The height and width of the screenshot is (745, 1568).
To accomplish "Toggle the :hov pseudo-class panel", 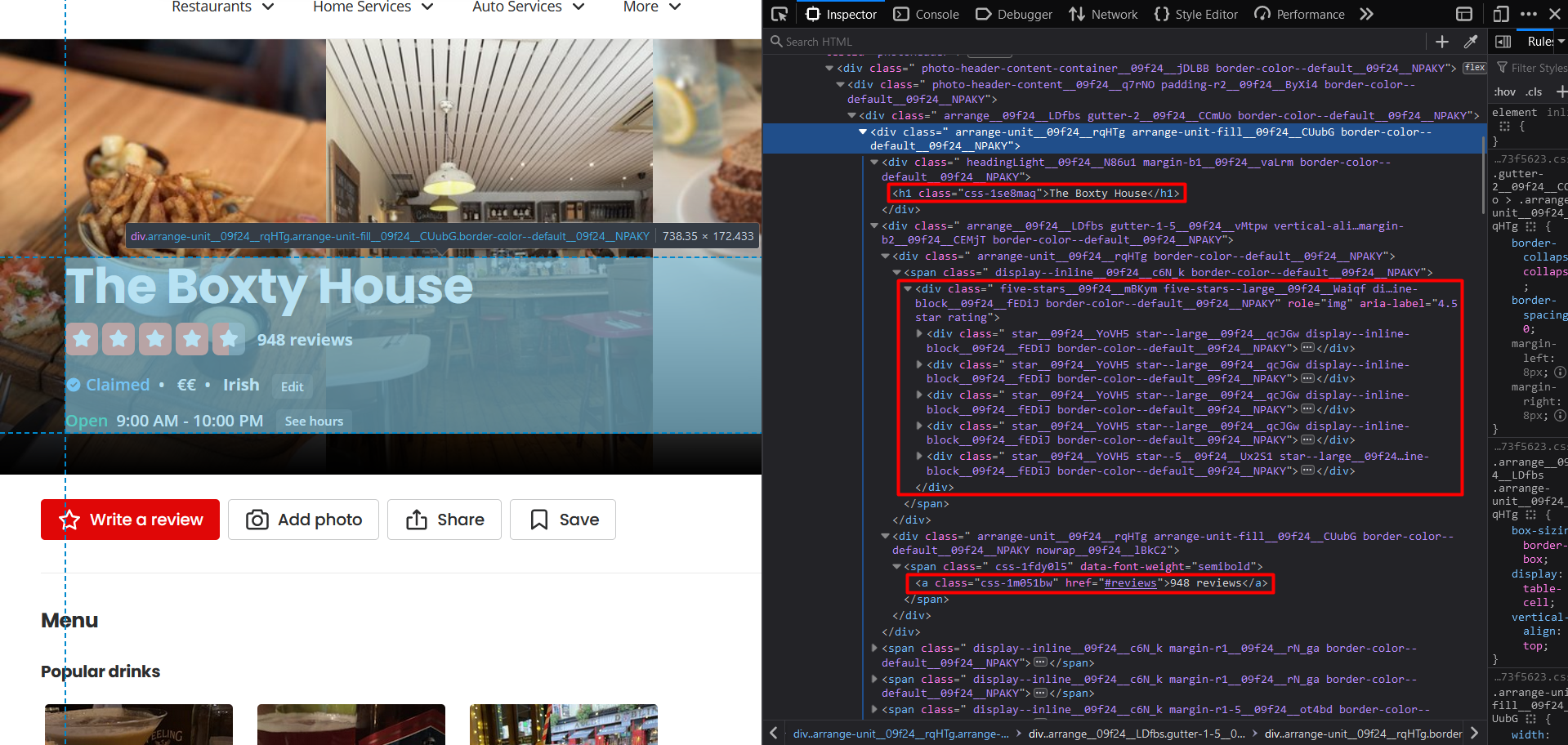I will point(1504,91).
